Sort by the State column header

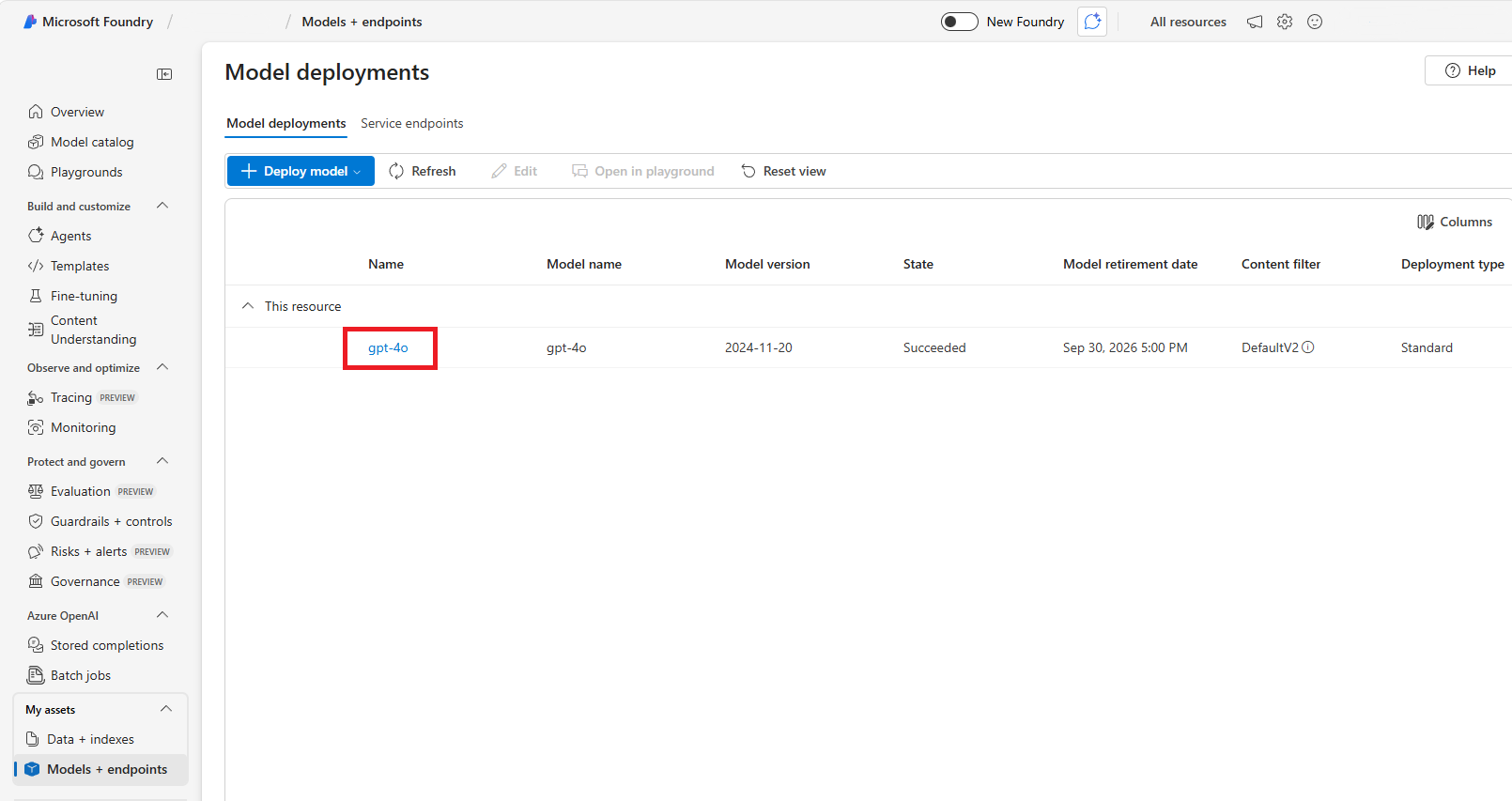(x=918, y=264)
